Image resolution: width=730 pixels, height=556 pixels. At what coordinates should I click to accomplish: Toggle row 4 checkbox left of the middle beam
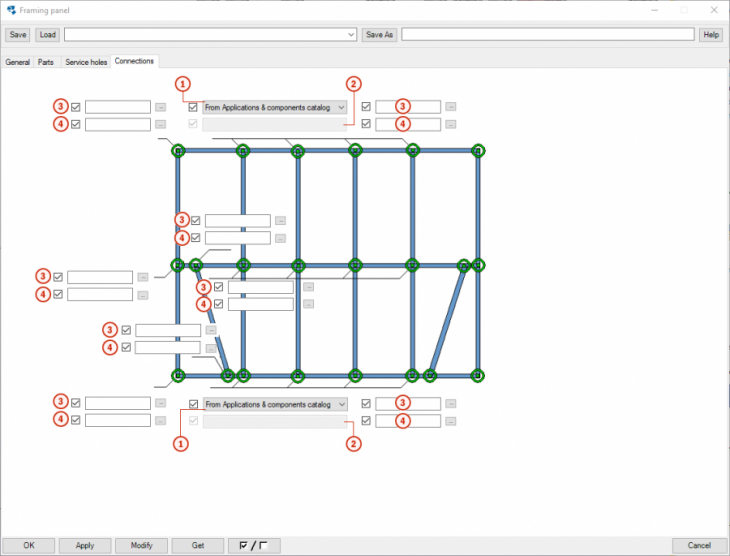[58, 294]
